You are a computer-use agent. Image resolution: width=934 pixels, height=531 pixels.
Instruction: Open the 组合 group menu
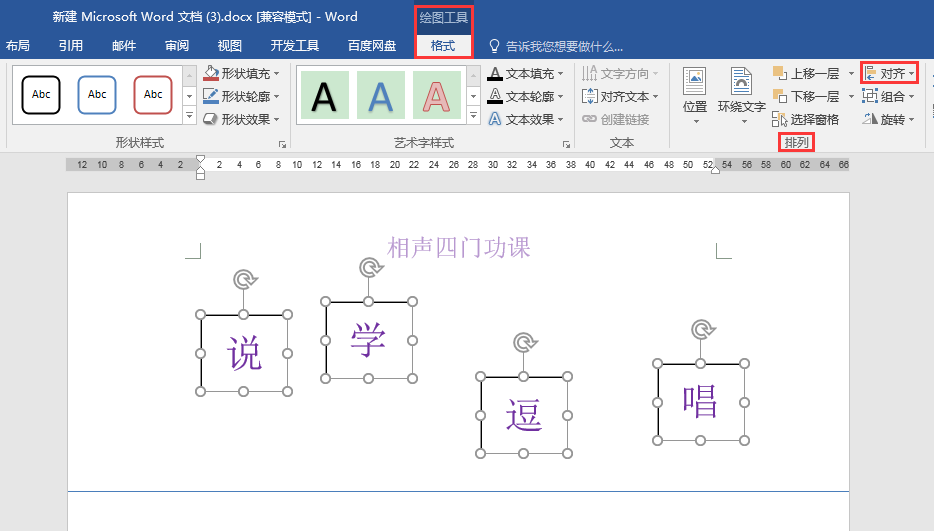(888, 96)
